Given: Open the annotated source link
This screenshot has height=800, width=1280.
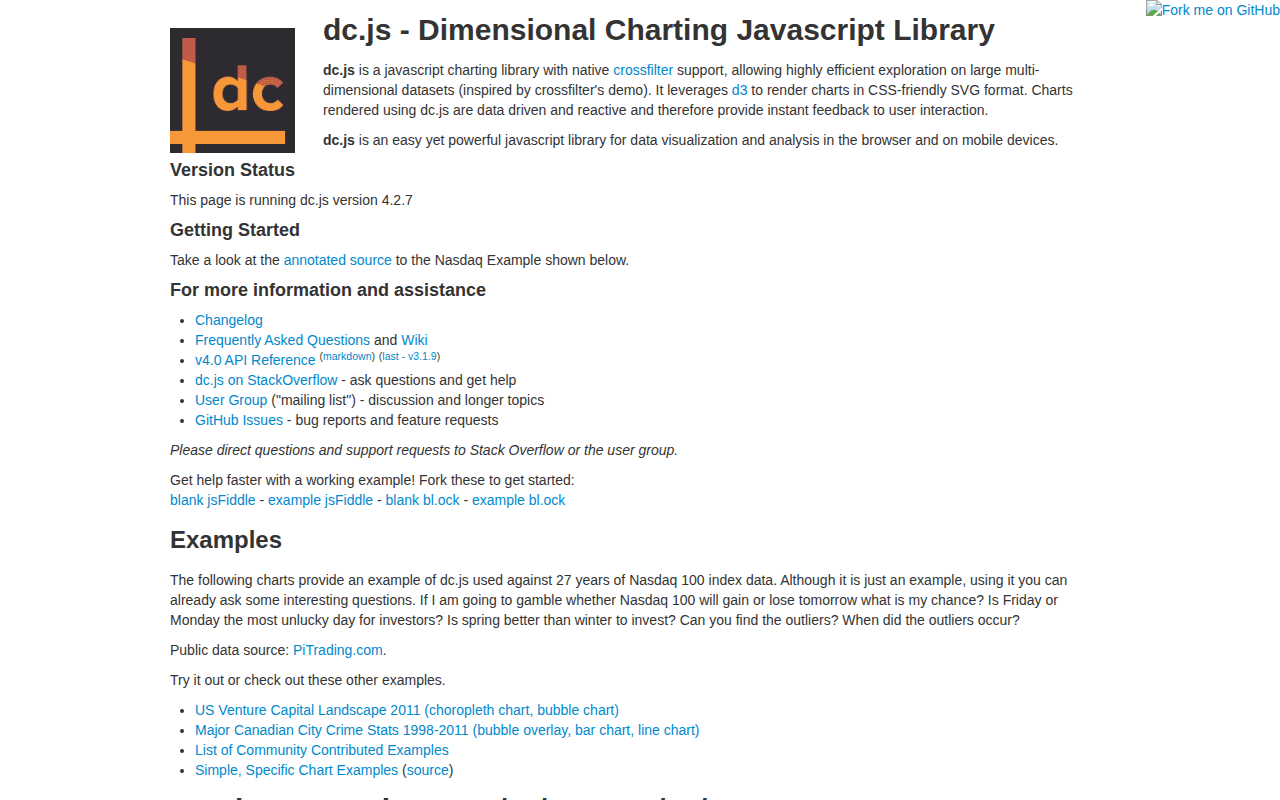Looking at the screenshot, I should point(338,260).
